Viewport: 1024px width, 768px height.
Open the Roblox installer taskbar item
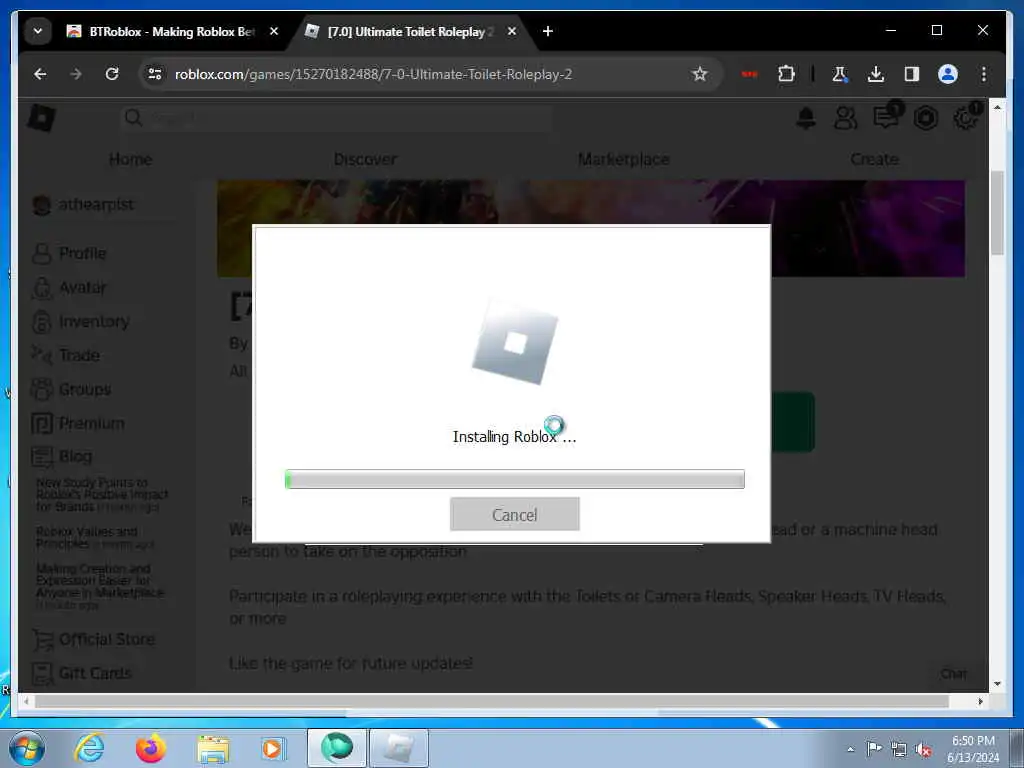click(x=399, y=748)
